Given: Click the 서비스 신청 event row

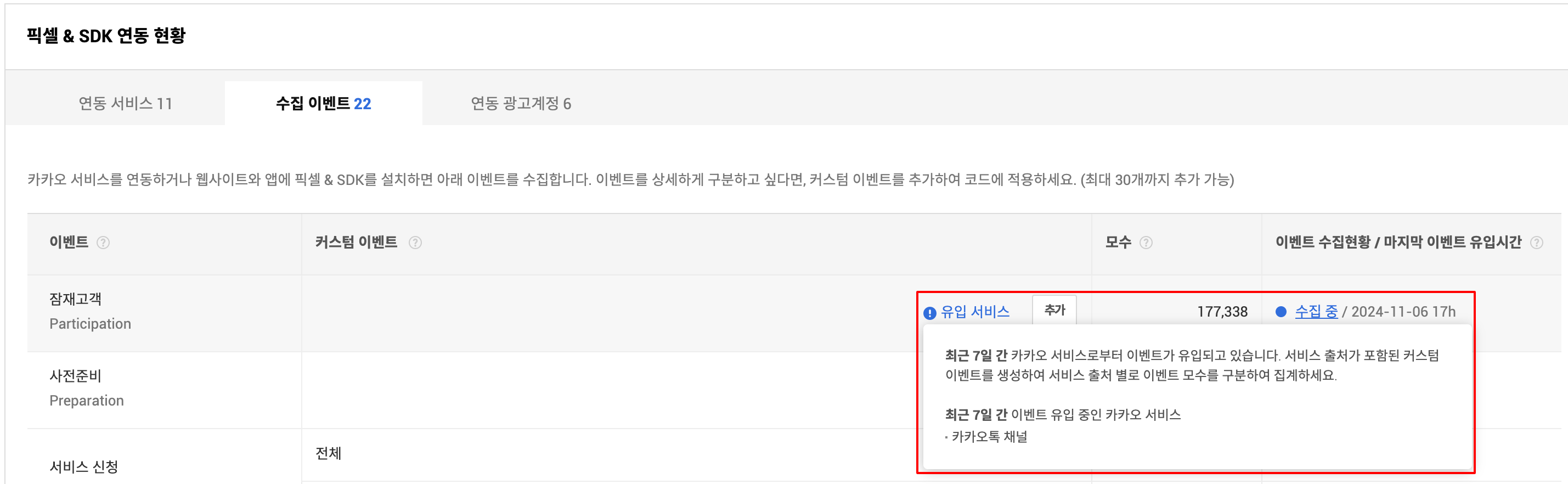Looking at the screenshot, I should (84, 467).
